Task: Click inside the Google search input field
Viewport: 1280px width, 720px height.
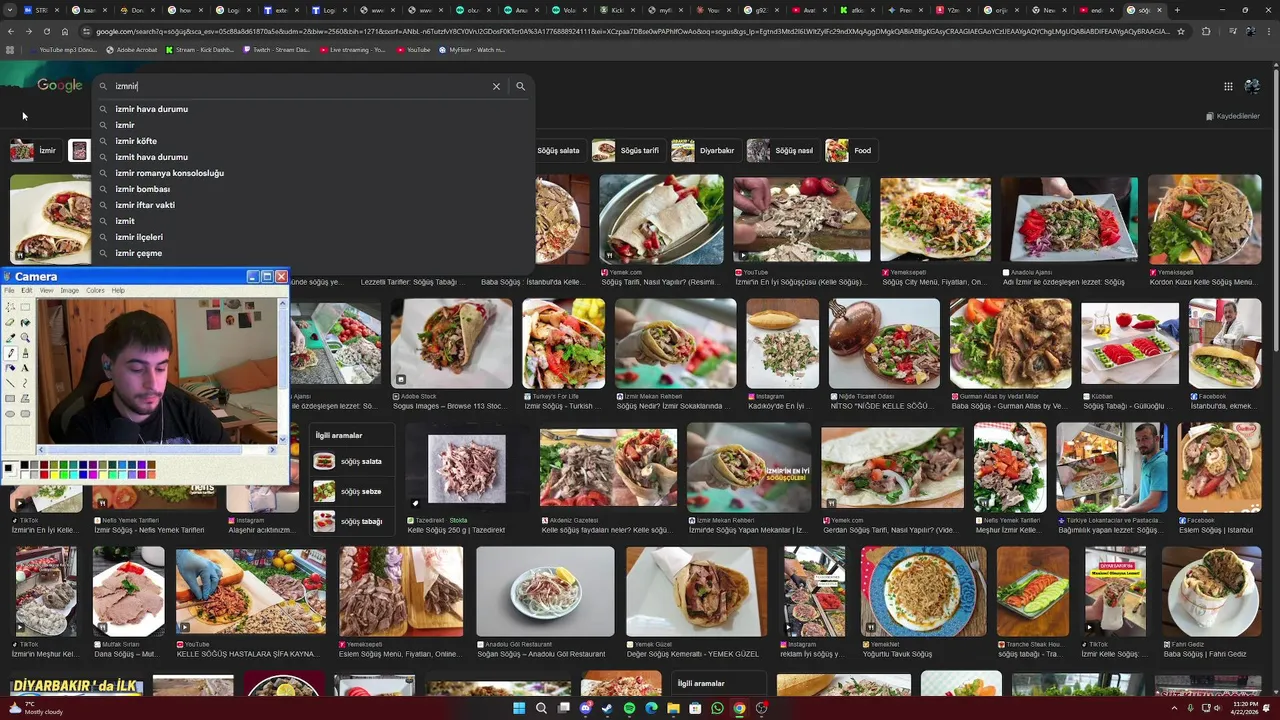Action: coord(300,86)
